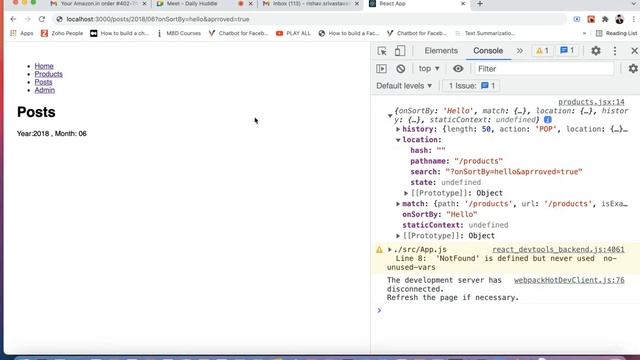This screenshot has height=360, width=640.
Task: Go forward in browser history
Action: 27,19
